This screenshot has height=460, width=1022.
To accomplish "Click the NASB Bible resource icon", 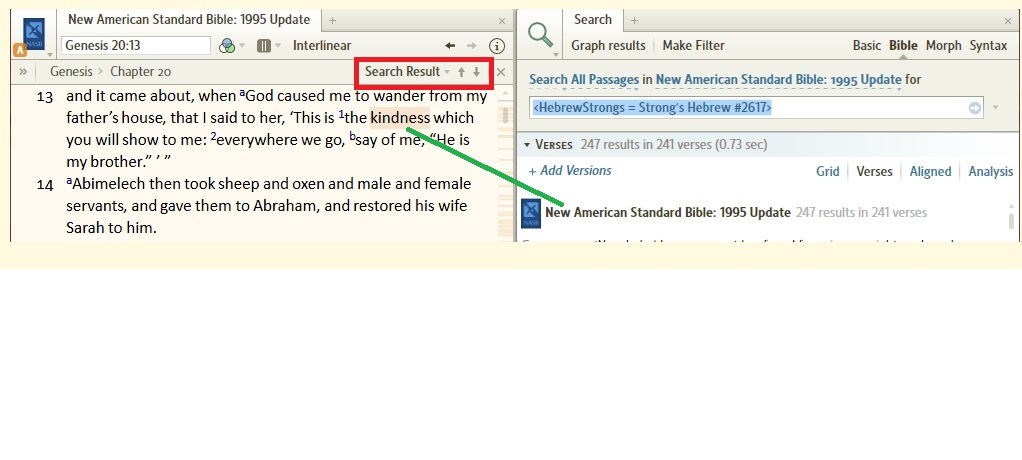I will tap(34, 35).
